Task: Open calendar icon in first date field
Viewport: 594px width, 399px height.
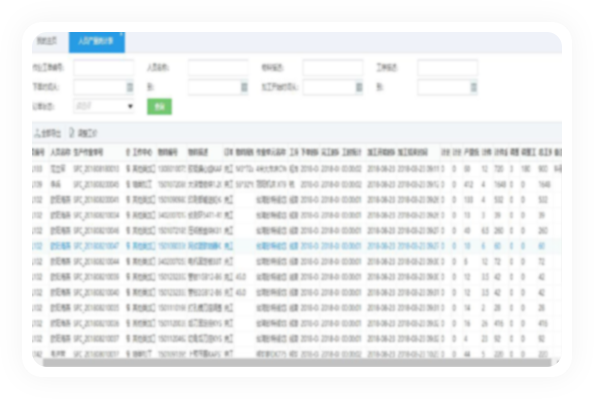Action: [130, 87]
